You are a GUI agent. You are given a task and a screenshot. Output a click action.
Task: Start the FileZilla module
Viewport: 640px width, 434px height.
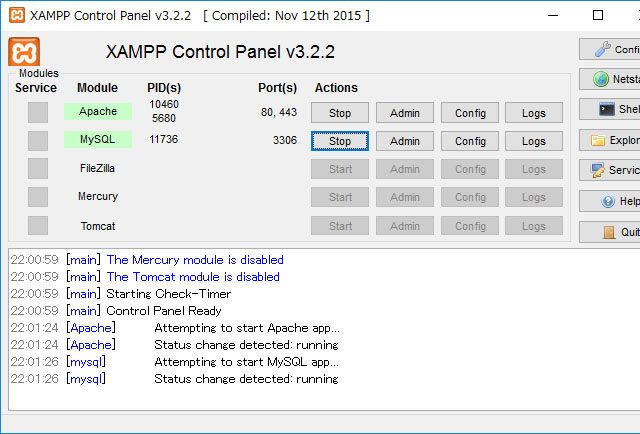340,169
